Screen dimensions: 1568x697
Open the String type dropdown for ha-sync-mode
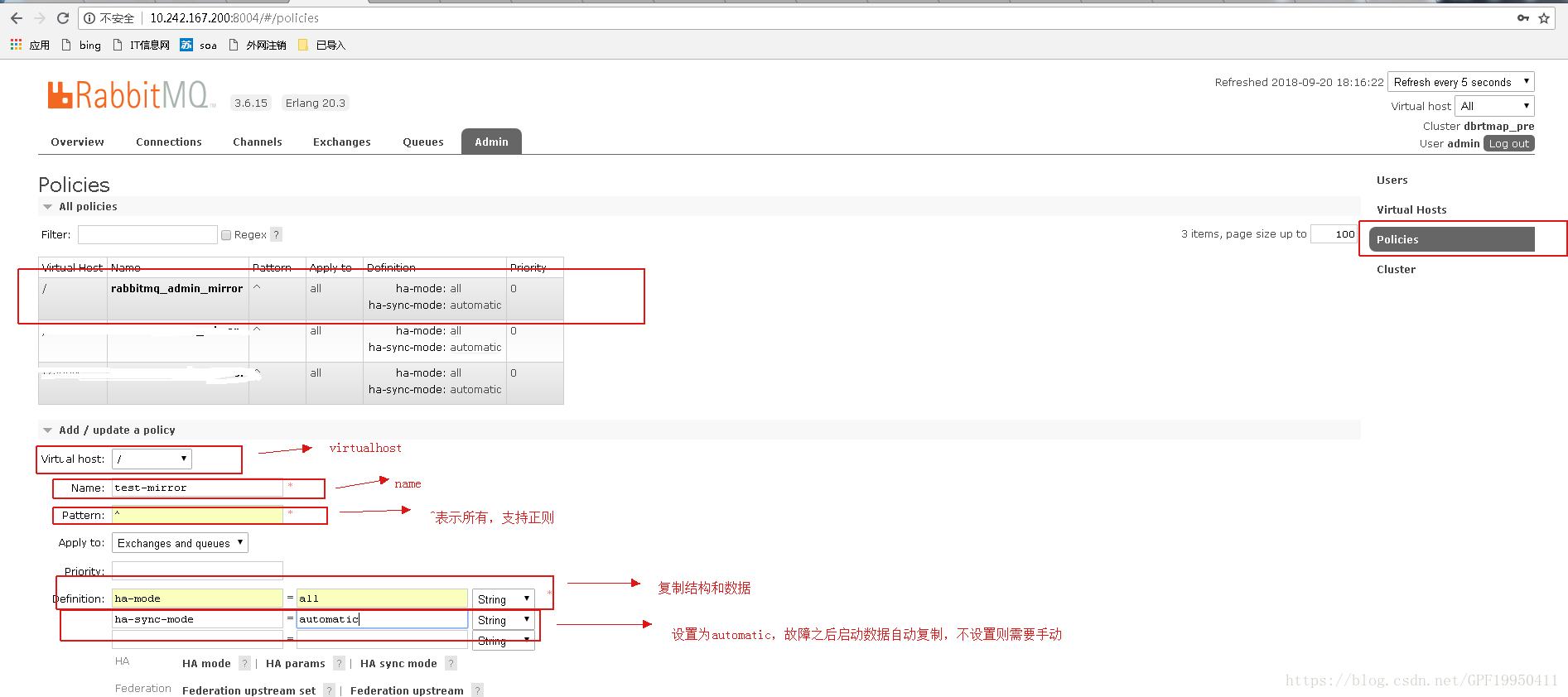(x=503, y=619)
